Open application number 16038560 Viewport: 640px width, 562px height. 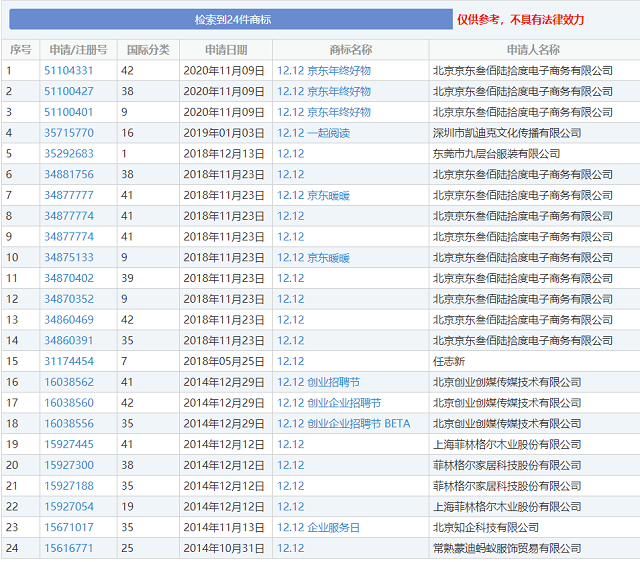click(69, 403)
